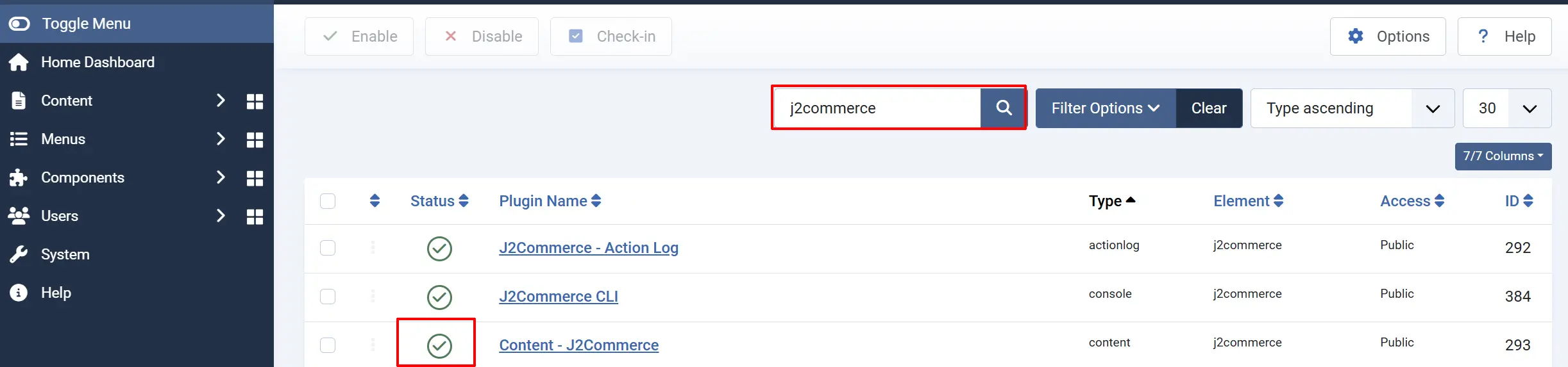Click the Clear filter button

pos(1209,108)
